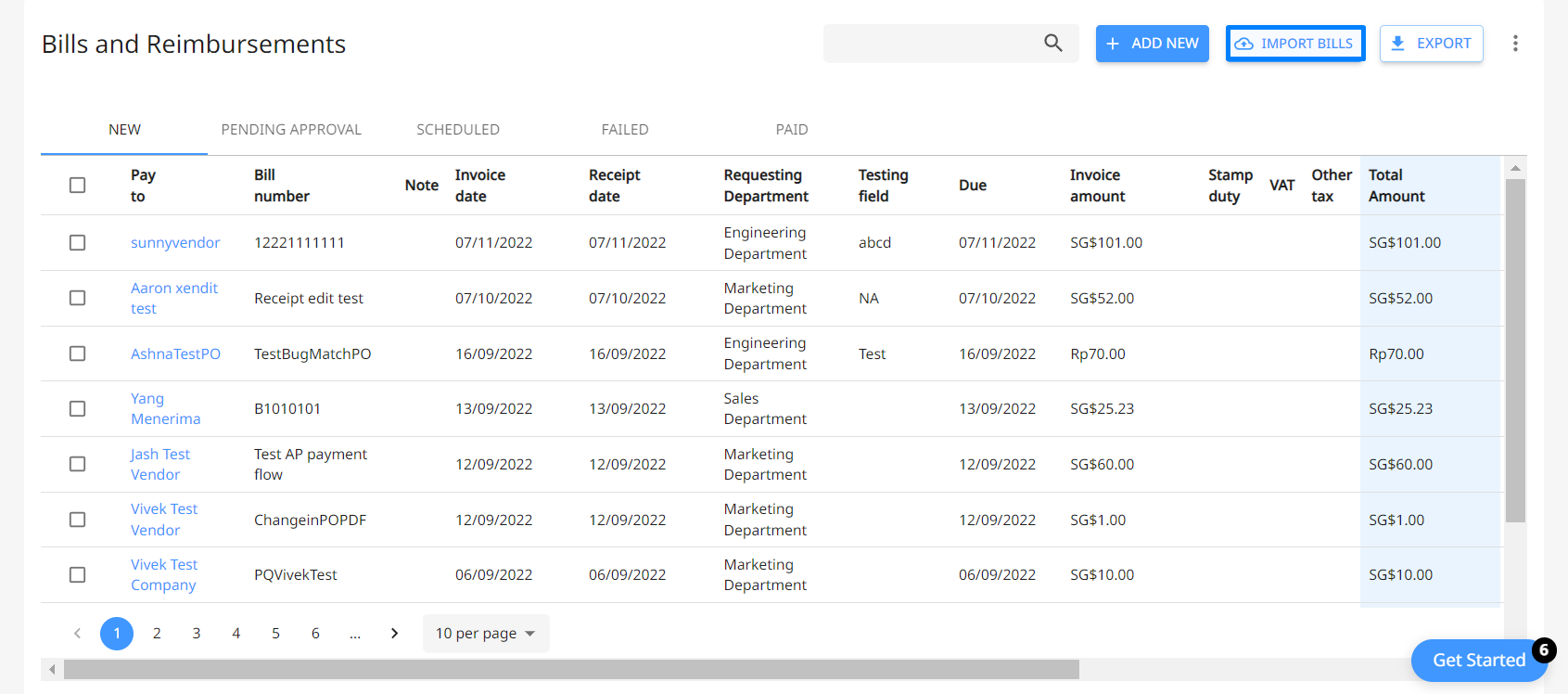The width and height of the screenshot is (1568, 694).
Task: Open the Aaron xendit test payee link
Action: [174, 298]
